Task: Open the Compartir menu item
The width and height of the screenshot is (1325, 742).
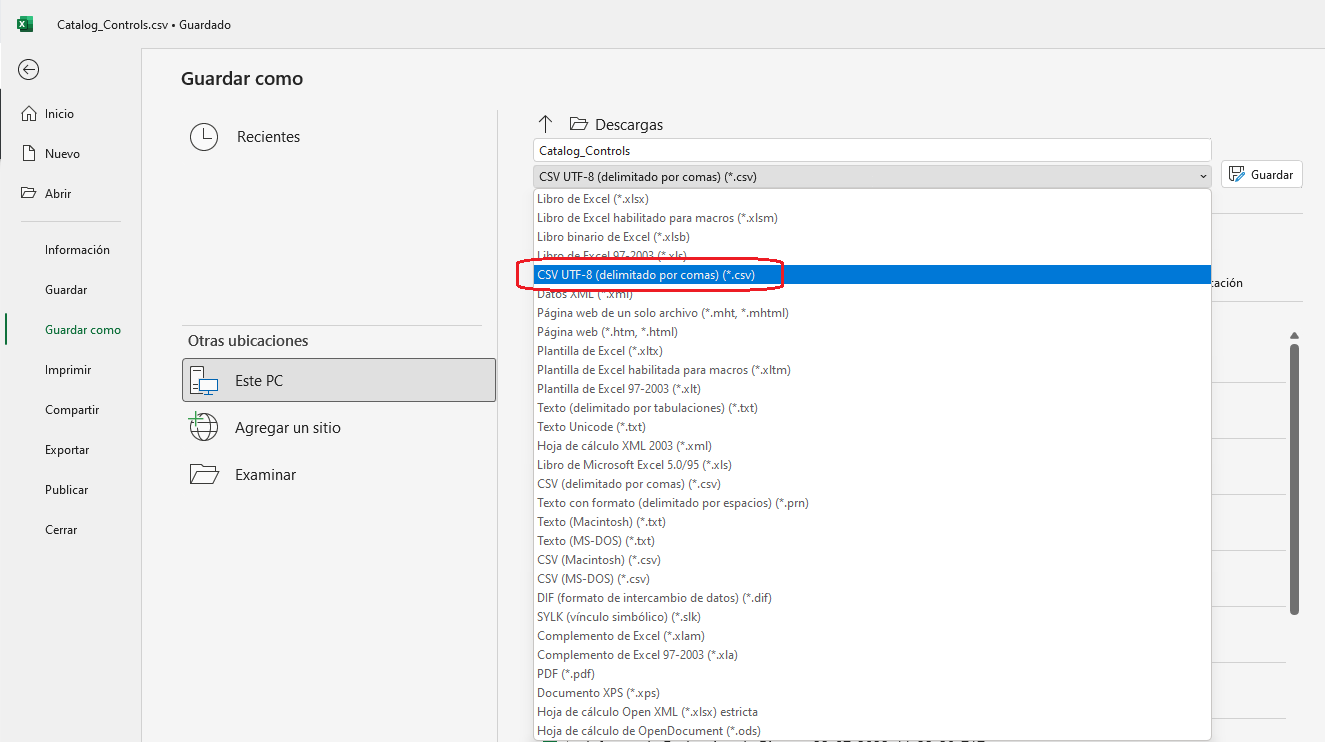Action: click(72, 410)
